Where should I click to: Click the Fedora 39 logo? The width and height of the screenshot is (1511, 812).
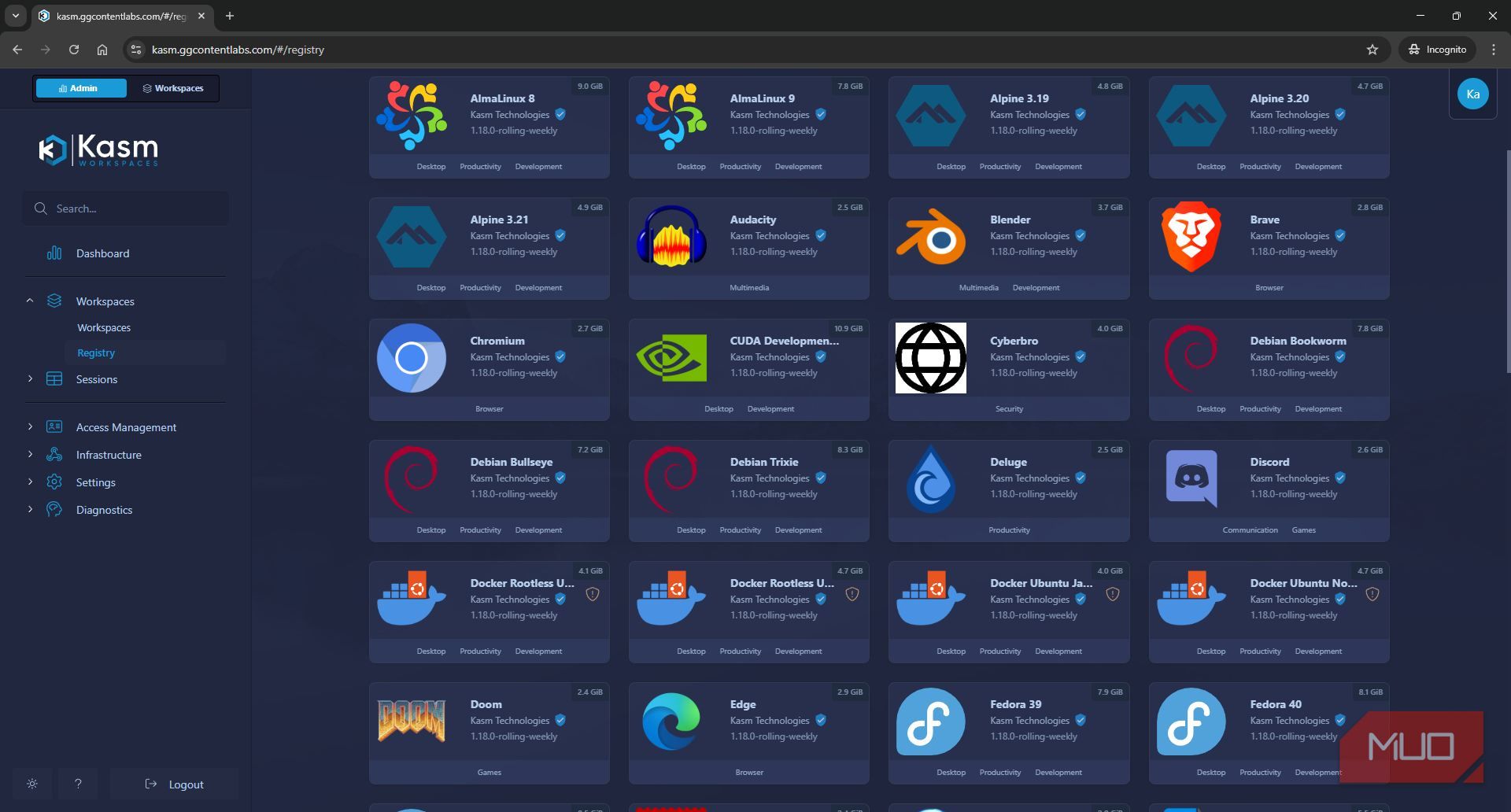pos(931,722)
